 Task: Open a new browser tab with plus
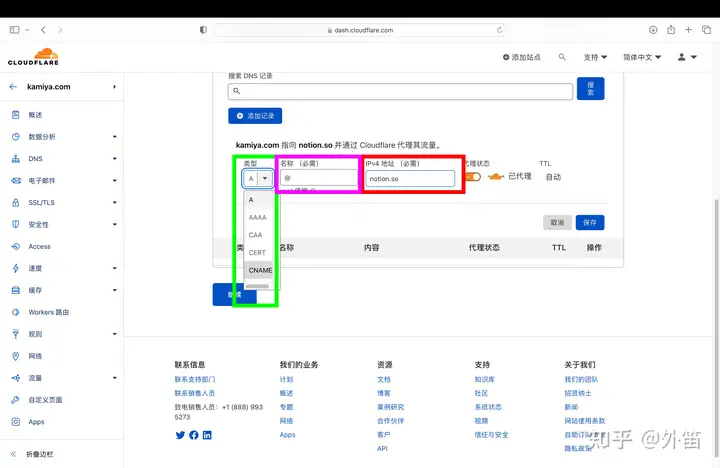[688, 30]
